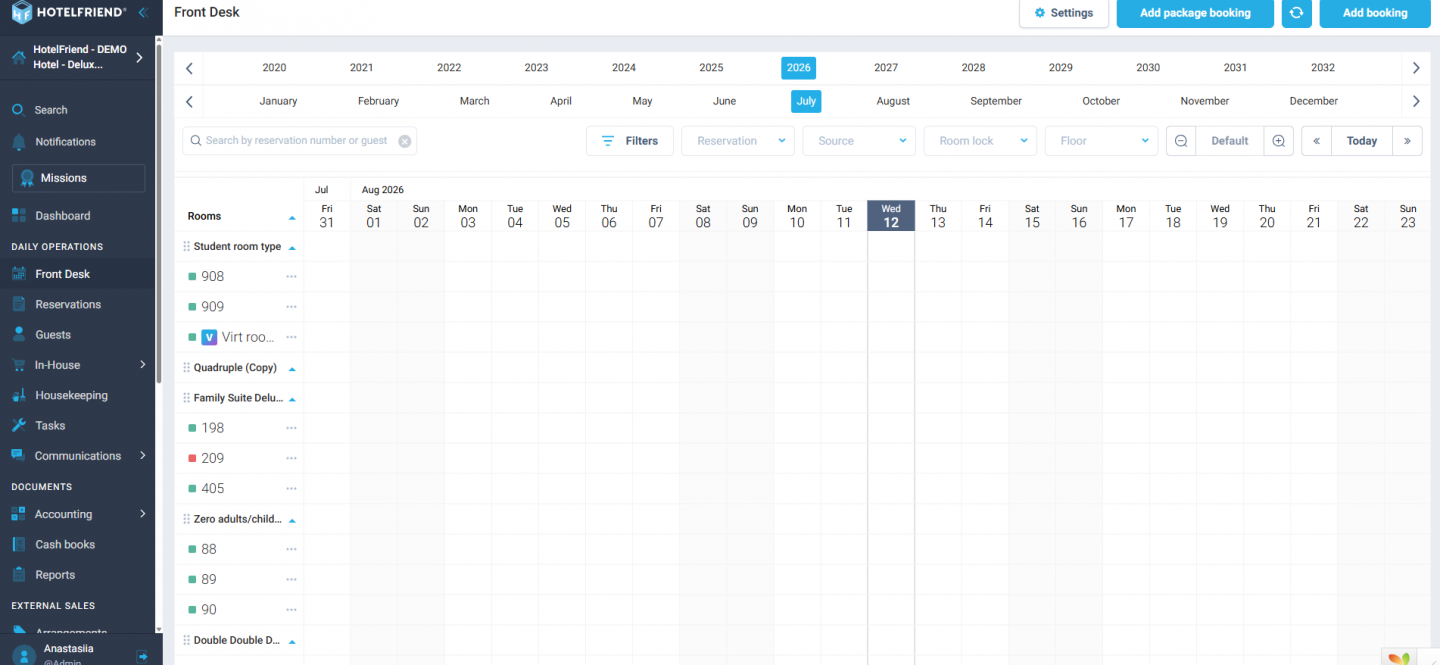Open the three-dot menu for room 909
The height and width of the screenshot is (665, 1440).
(292, 307)
